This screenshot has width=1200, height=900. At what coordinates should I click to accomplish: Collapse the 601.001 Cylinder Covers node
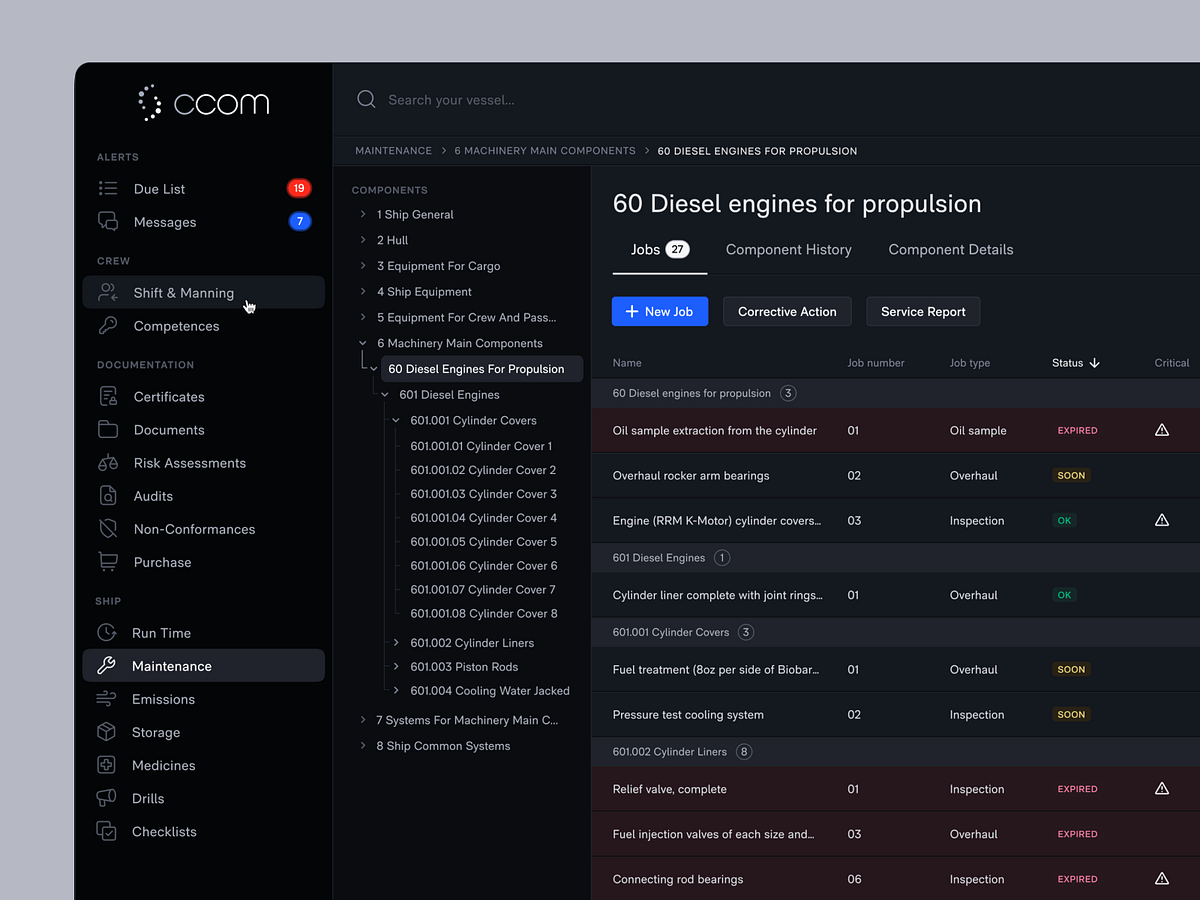click(x=396, y=421)
